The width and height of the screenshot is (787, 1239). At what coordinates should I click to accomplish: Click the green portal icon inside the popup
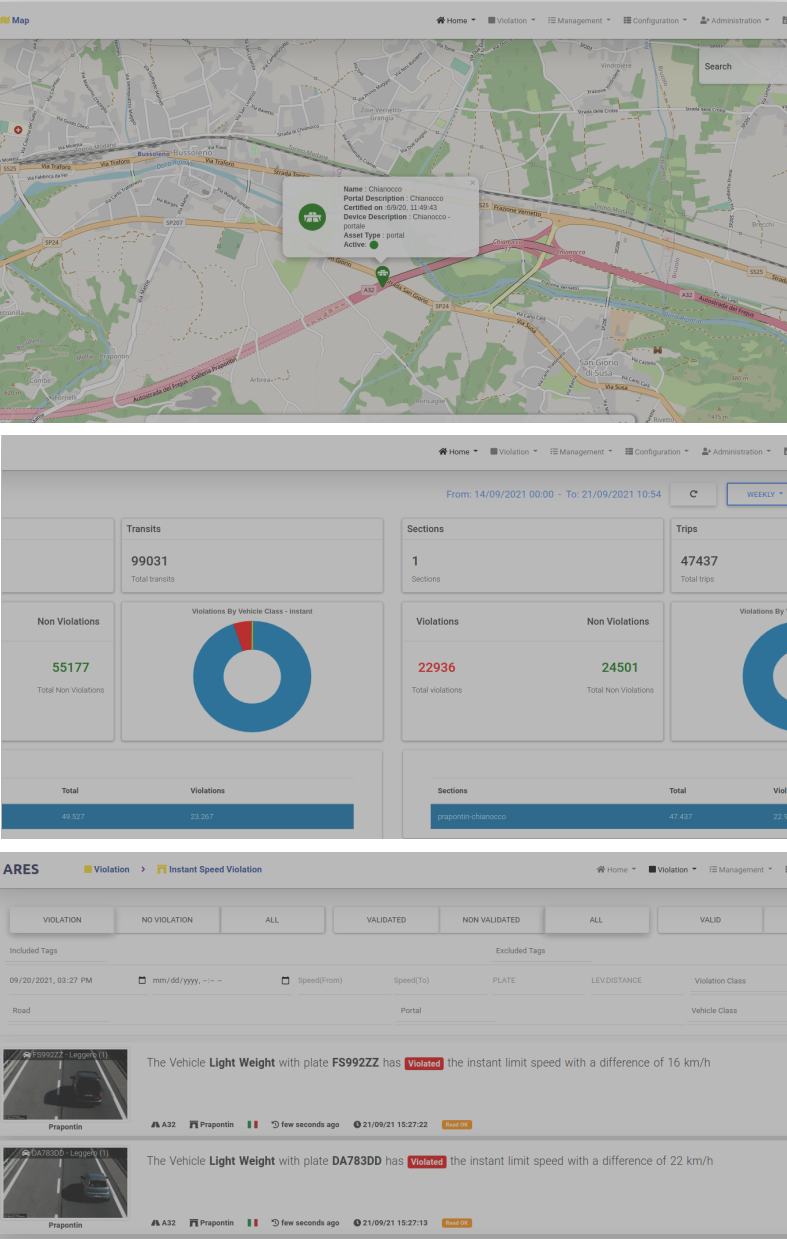313,216
